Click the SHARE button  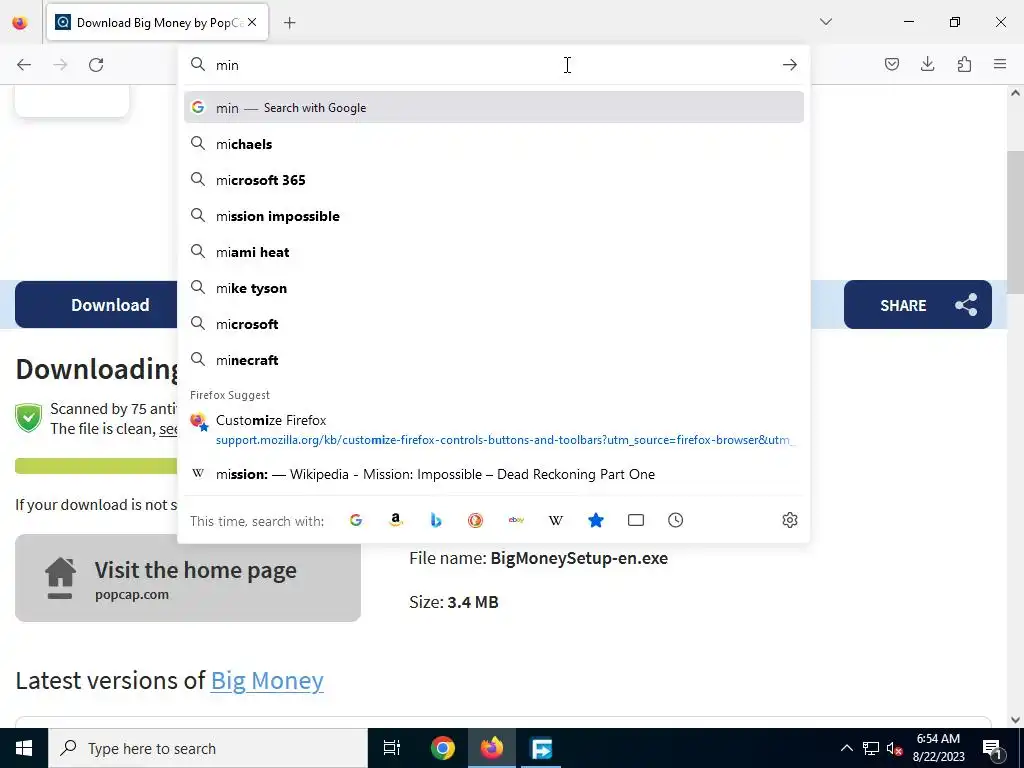[x=918, y=305]
